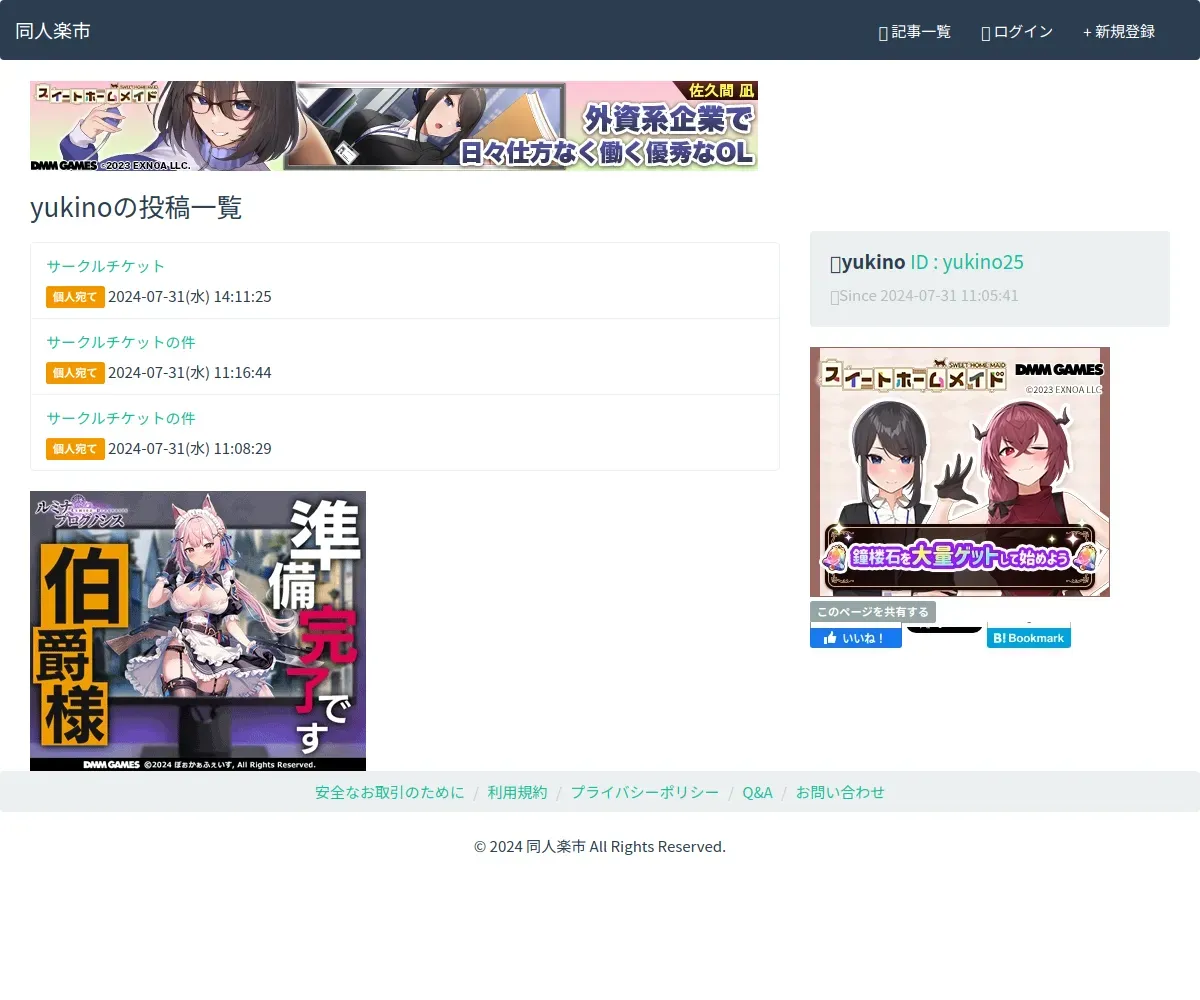
Task: Open the お問い合わせ footer link
Action: tap(840, 792)
